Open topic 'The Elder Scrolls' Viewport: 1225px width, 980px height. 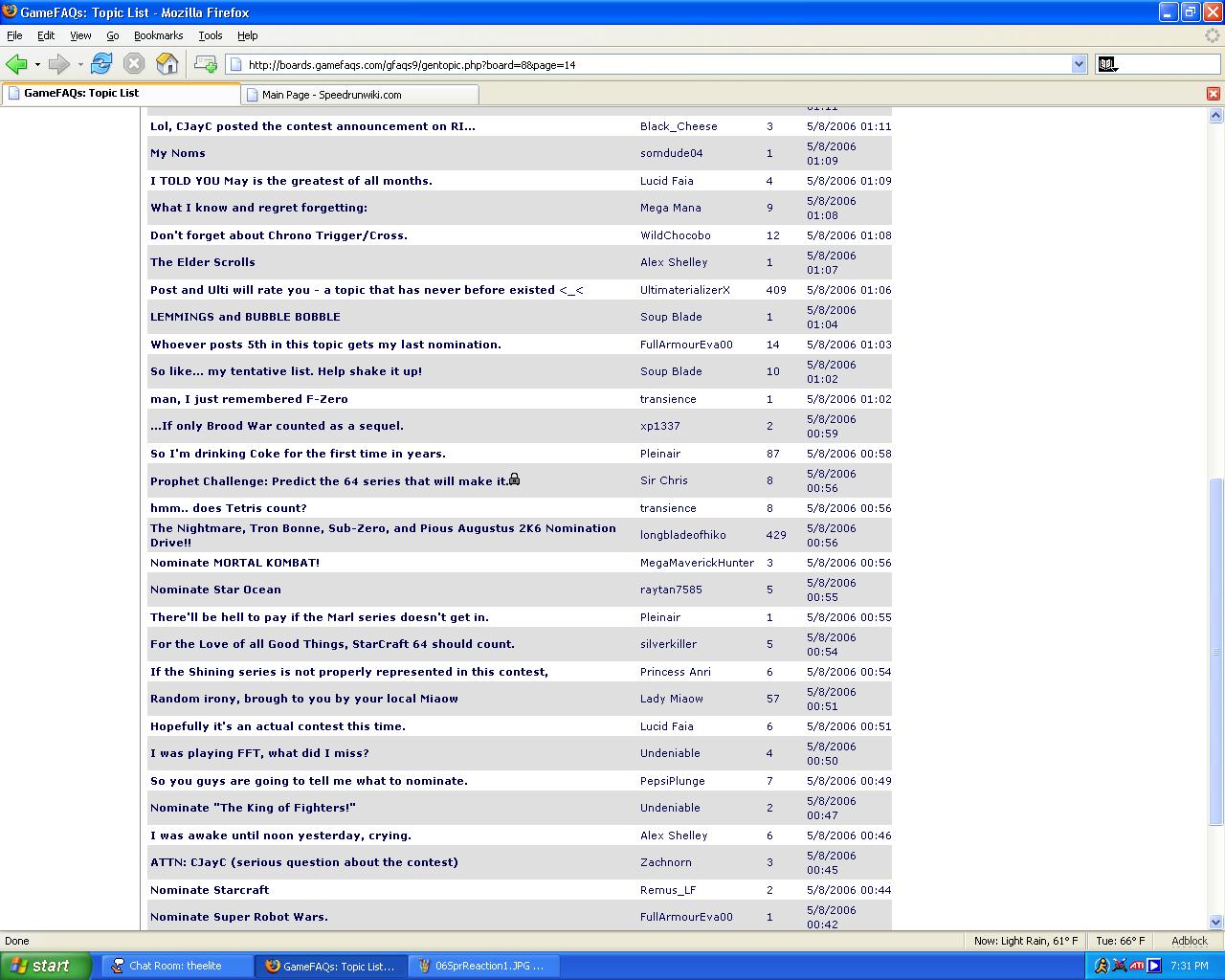[x=202, y=262]
